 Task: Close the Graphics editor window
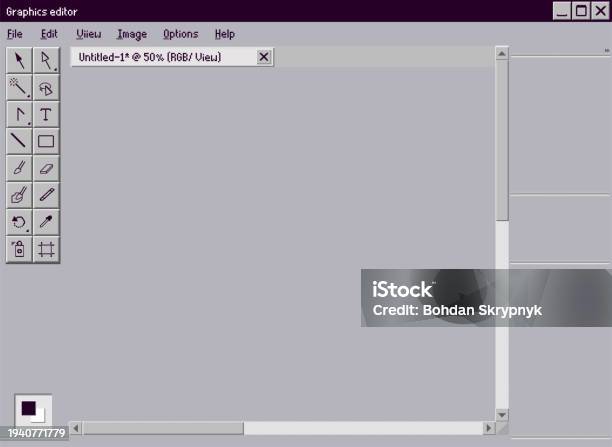(x=600, y=11)
